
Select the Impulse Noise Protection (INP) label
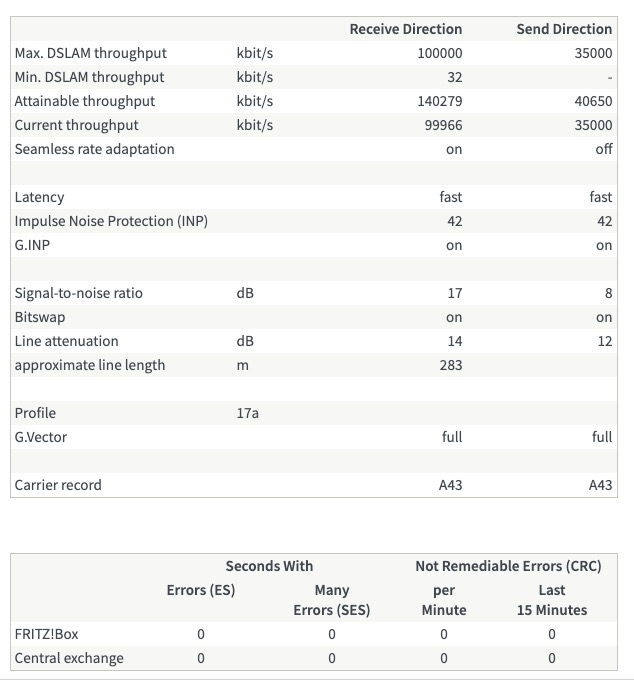111,221
